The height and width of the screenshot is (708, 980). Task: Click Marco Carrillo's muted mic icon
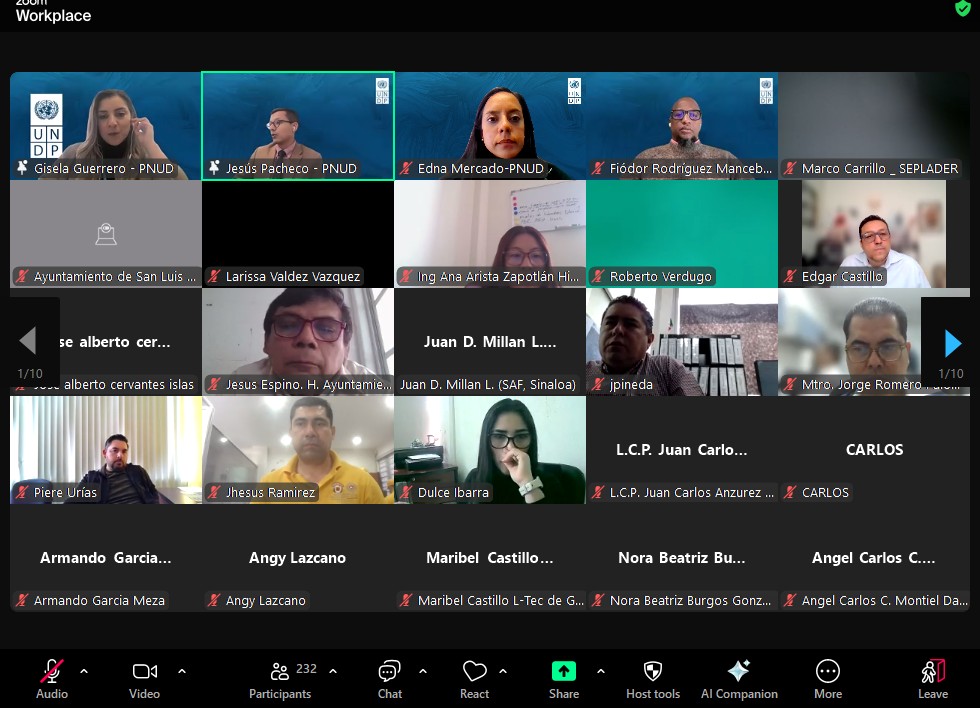(790, 168)
